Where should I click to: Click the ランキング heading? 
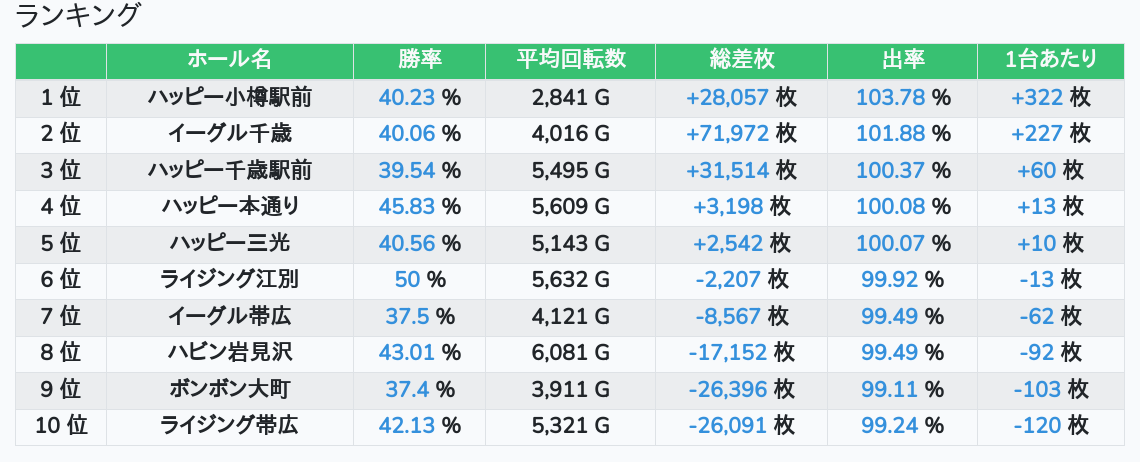click(78, 17)
